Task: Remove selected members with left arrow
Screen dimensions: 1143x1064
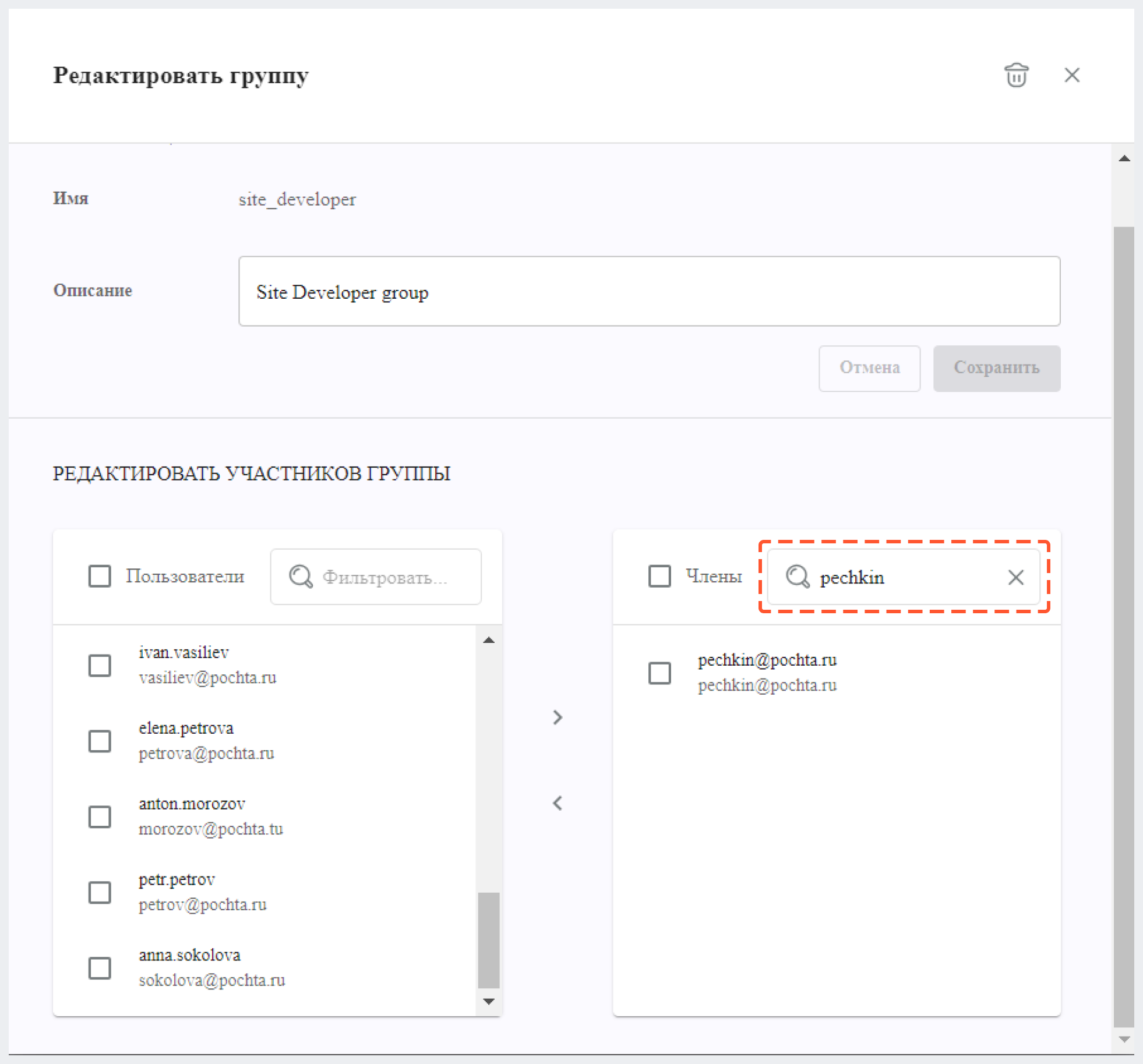Action: click(x=558, y=803)
